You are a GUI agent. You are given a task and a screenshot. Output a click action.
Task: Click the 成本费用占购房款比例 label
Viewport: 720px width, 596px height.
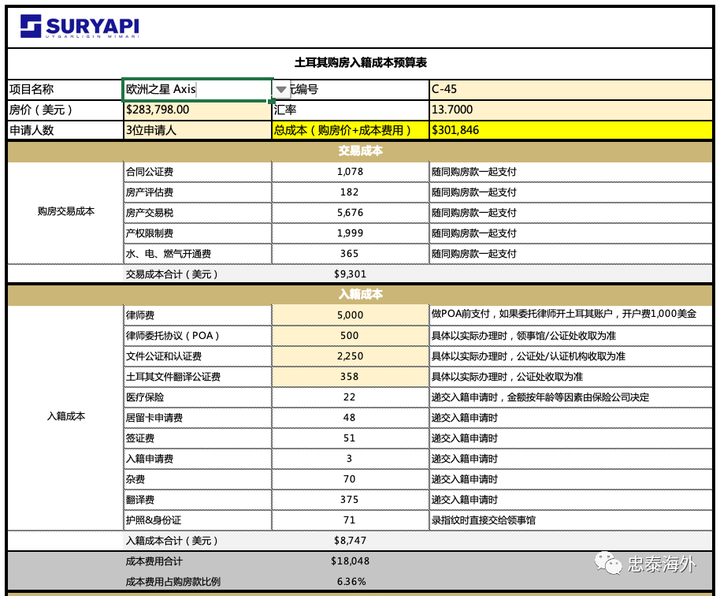173,581
